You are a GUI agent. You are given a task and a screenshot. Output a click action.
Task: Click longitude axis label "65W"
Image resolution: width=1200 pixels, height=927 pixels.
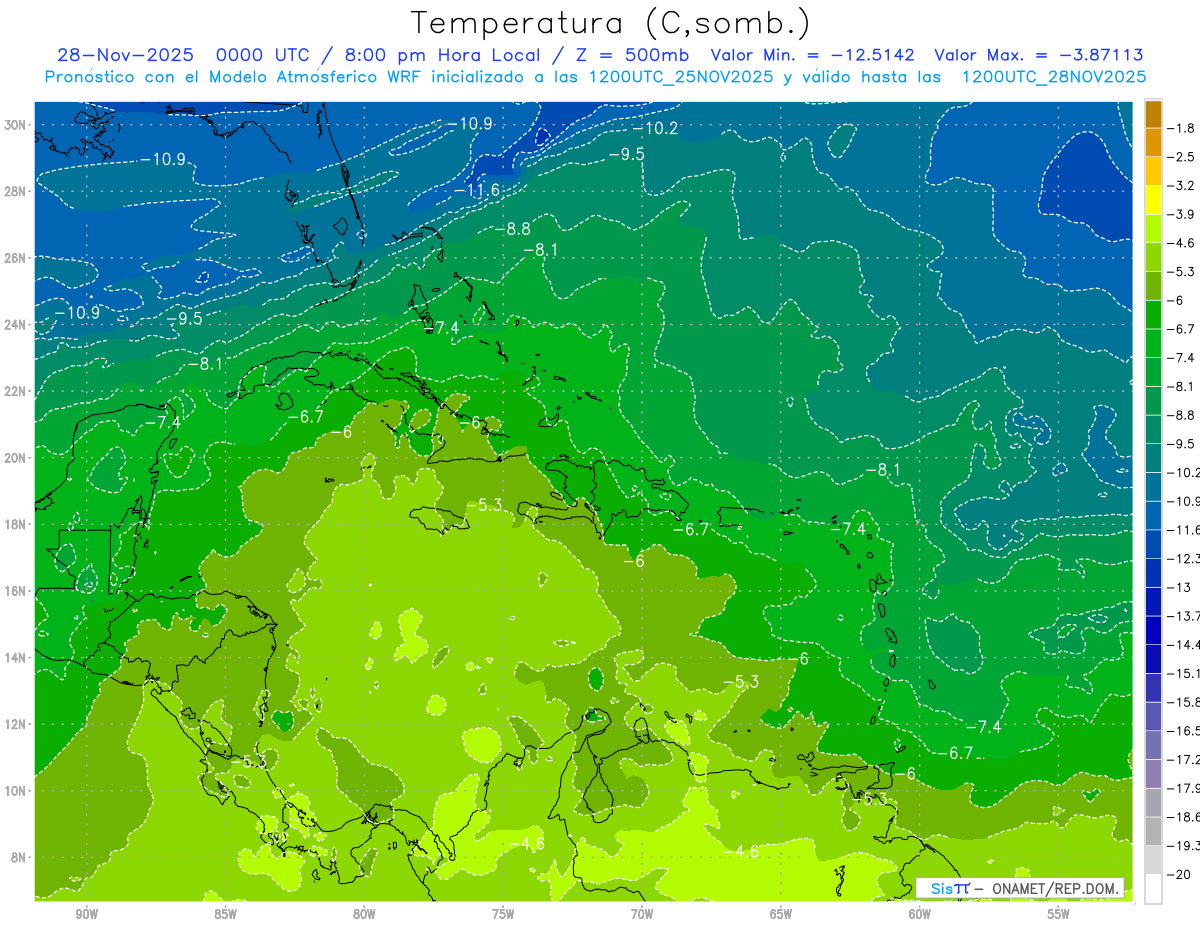point(781,914)
